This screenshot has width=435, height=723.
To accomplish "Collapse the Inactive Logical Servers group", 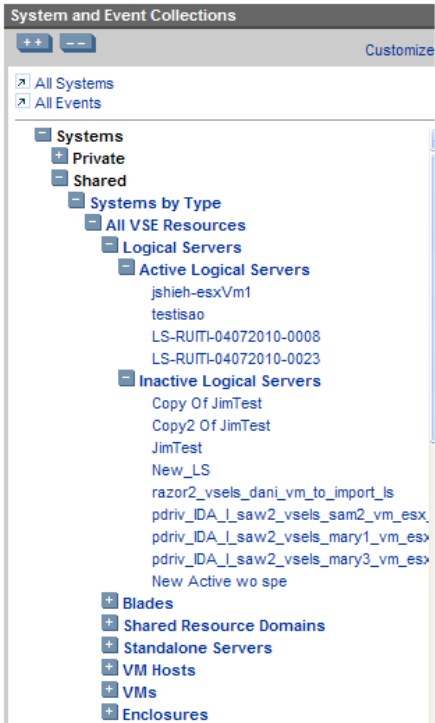I will pos(126,379).
